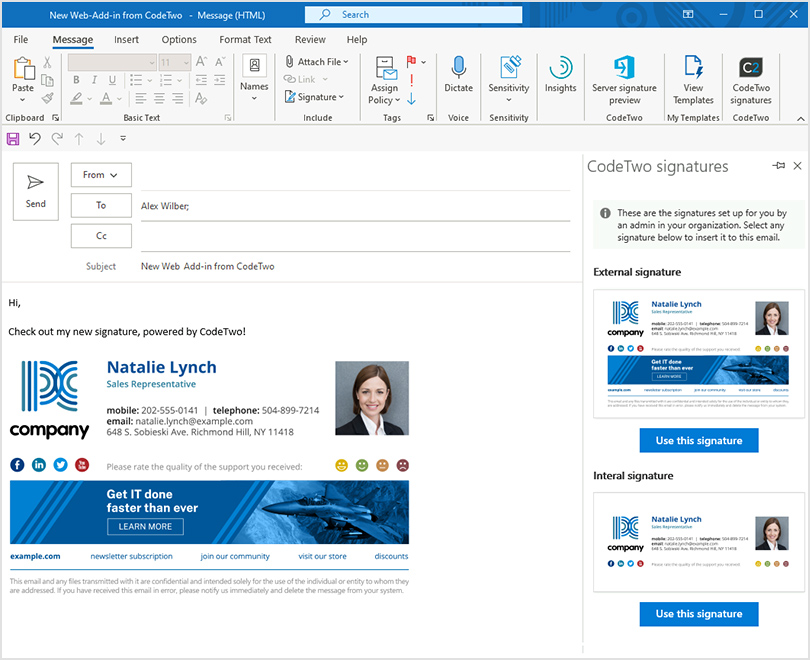The width and height of the screenshot is (810, 660).
Task: Use the External signature button
Action: pyautogui.click(x=698, y=440)
